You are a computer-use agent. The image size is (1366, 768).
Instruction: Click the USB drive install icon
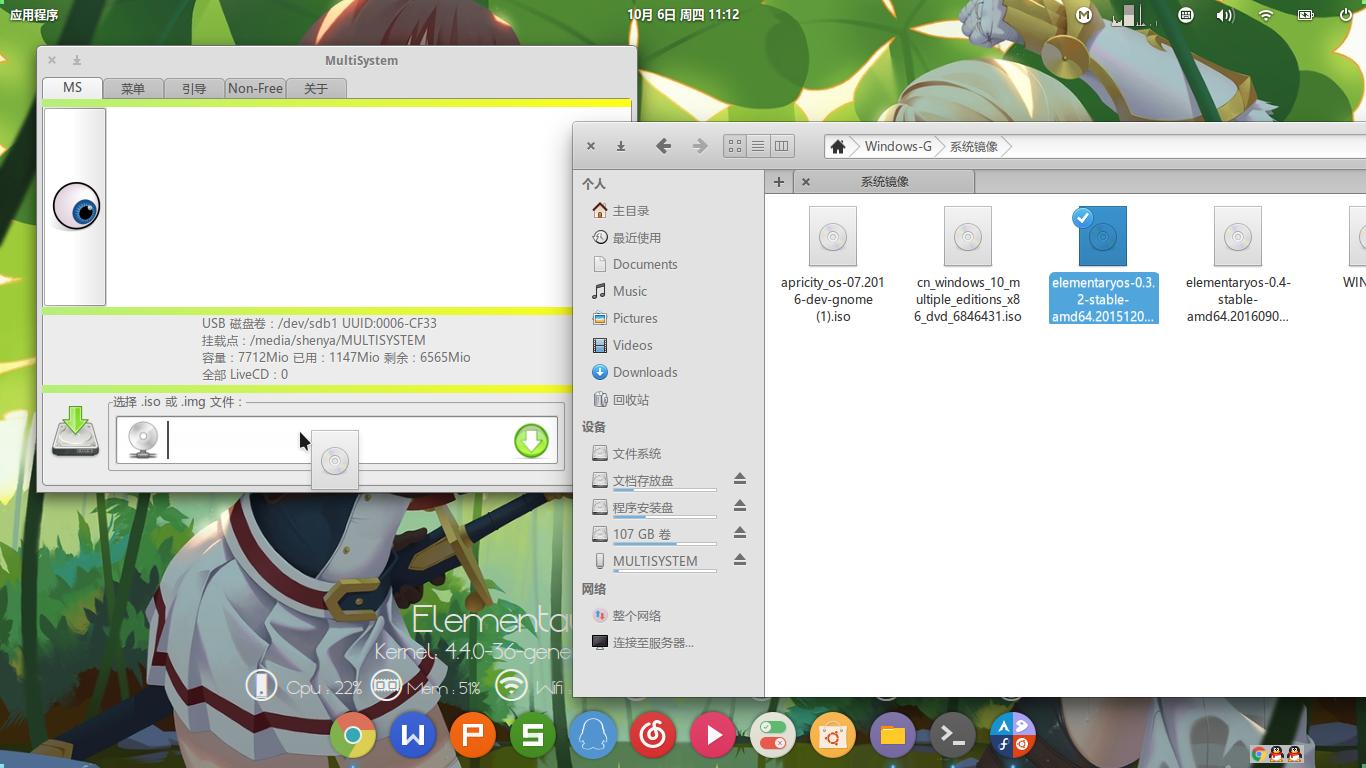coord(75,433)
